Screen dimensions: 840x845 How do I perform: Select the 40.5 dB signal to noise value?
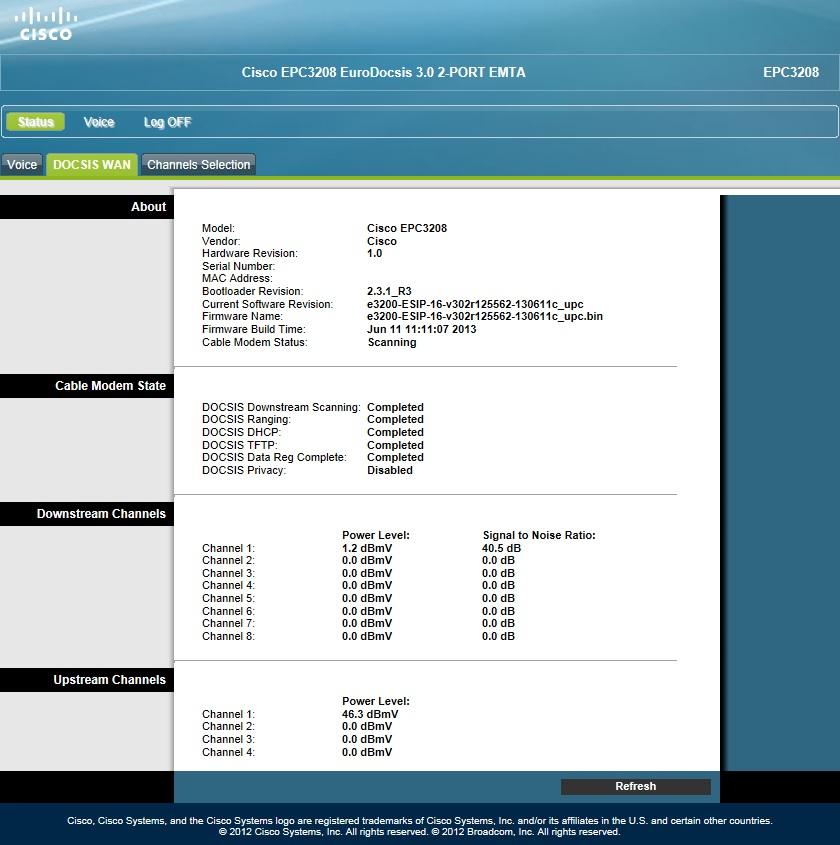[x=501, y=548]
